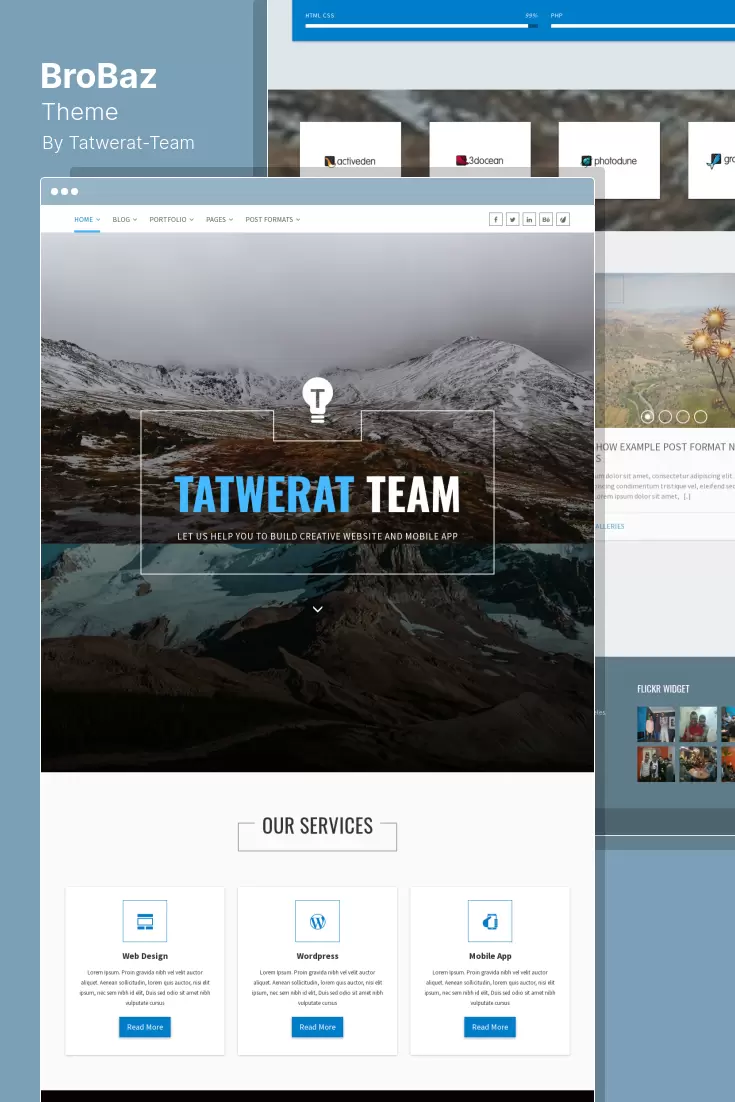Click Read More under Web Design
The height and width of the screenshot is (1102, 735).
pyautogui.click(x=145, y=1027)
